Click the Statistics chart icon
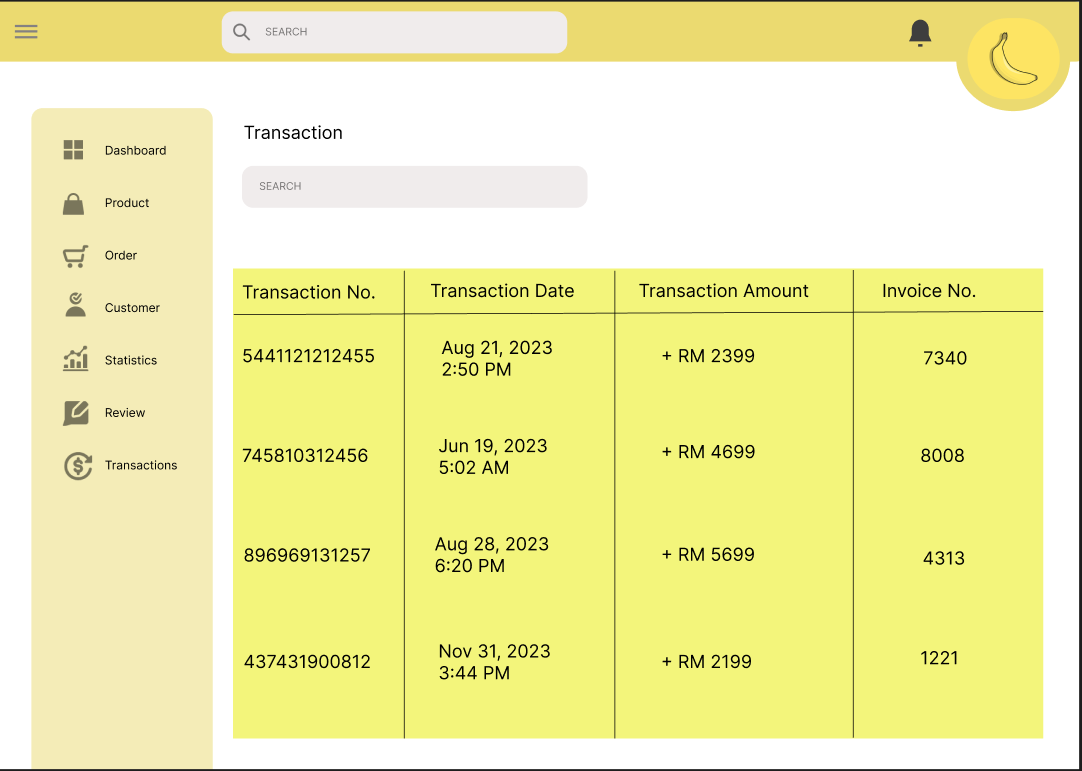The width and height of the screenshot is (1082, 771). [75, 359]
